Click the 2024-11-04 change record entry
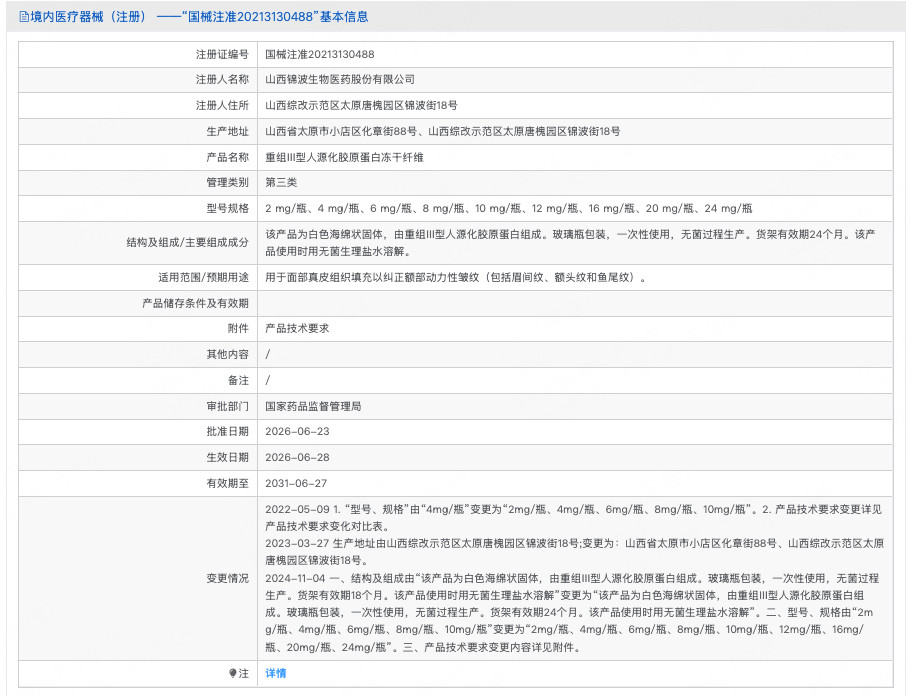This screenshot has height=696, width=906. (572, 612)
